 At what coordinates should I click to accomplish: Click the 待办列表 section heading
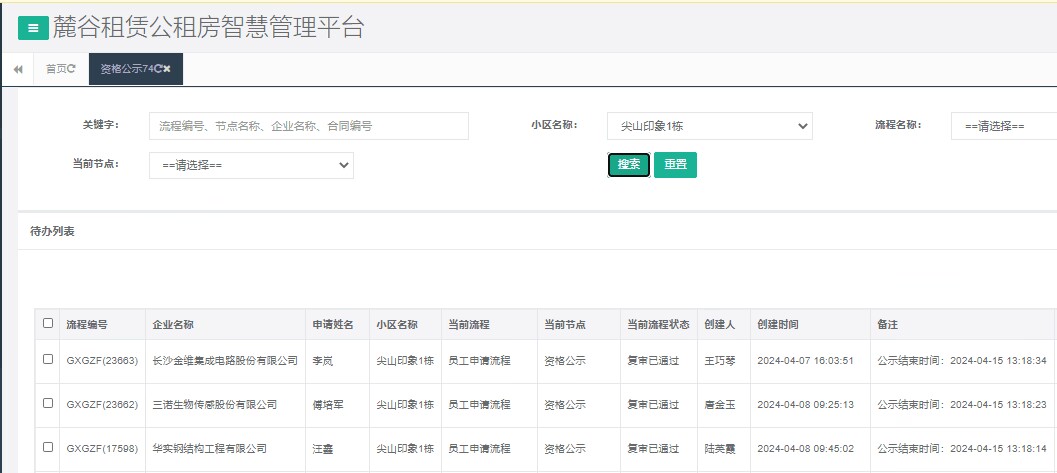click(53, 232)
